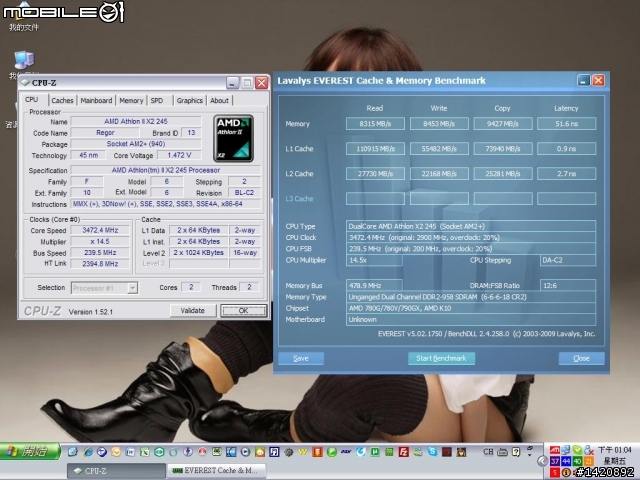
Task: Click OK in the CPU-Z window
Action: tap(244, 311)
